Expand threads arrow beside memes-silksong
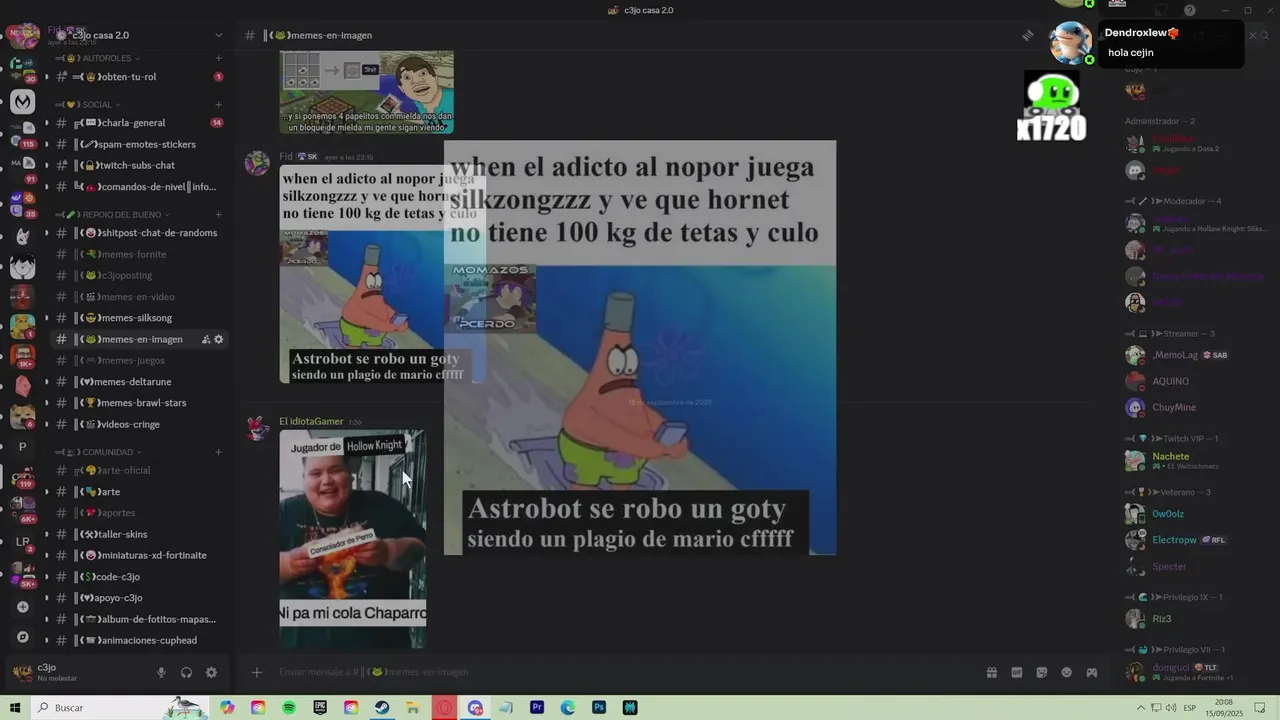Viewport: 1280px width, 720px height. (46, 318)
